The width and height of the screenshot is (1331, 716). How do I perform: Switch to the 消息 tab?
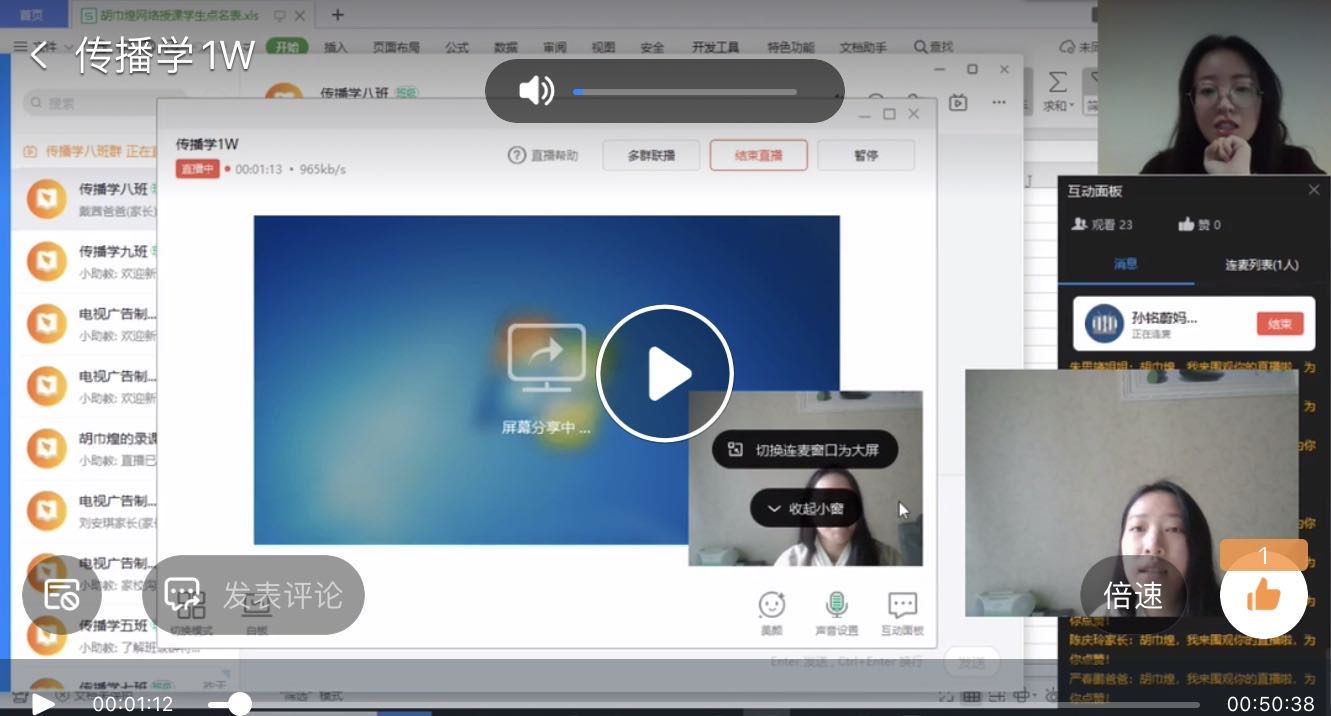[x=1126, y=264]
